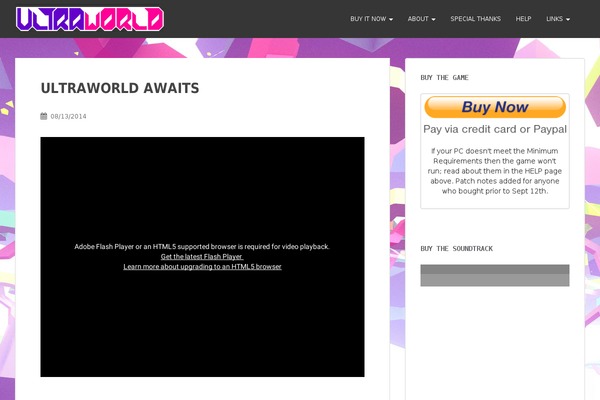Image resolution: width=600 pixels, height=400 pixels.
Task: Click the Ultraworld logo
Action: (90, 19)
